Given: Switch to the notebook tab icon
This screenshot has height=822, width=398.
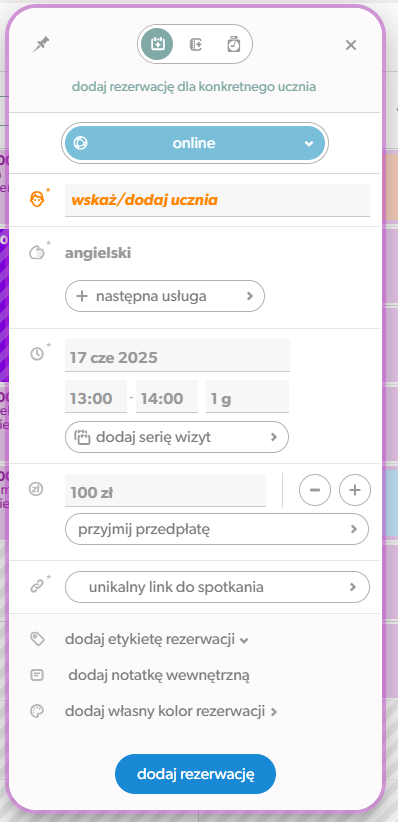Looking at the screenshot, I should point(196,45).
